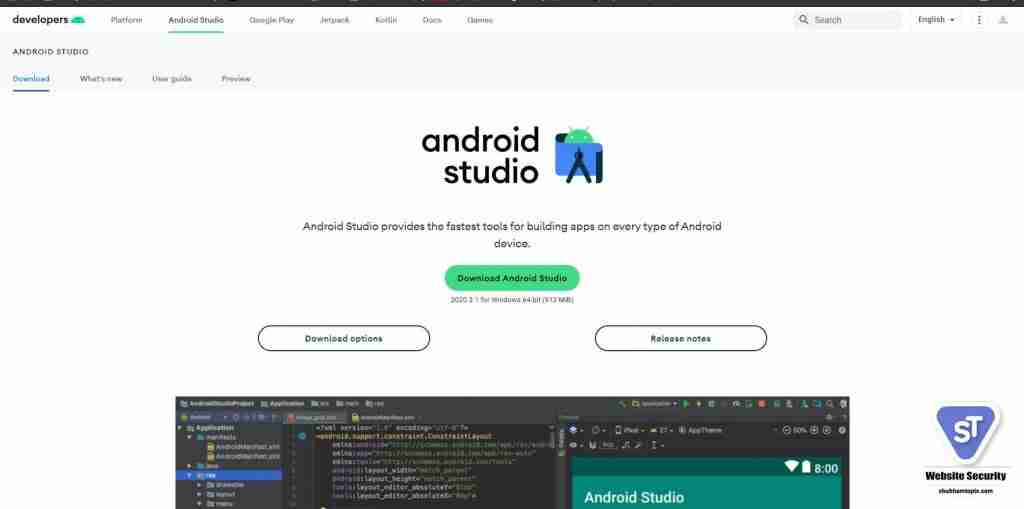The image size is (1024, 509).
Task: Open Download options
Action: (344, 338)
